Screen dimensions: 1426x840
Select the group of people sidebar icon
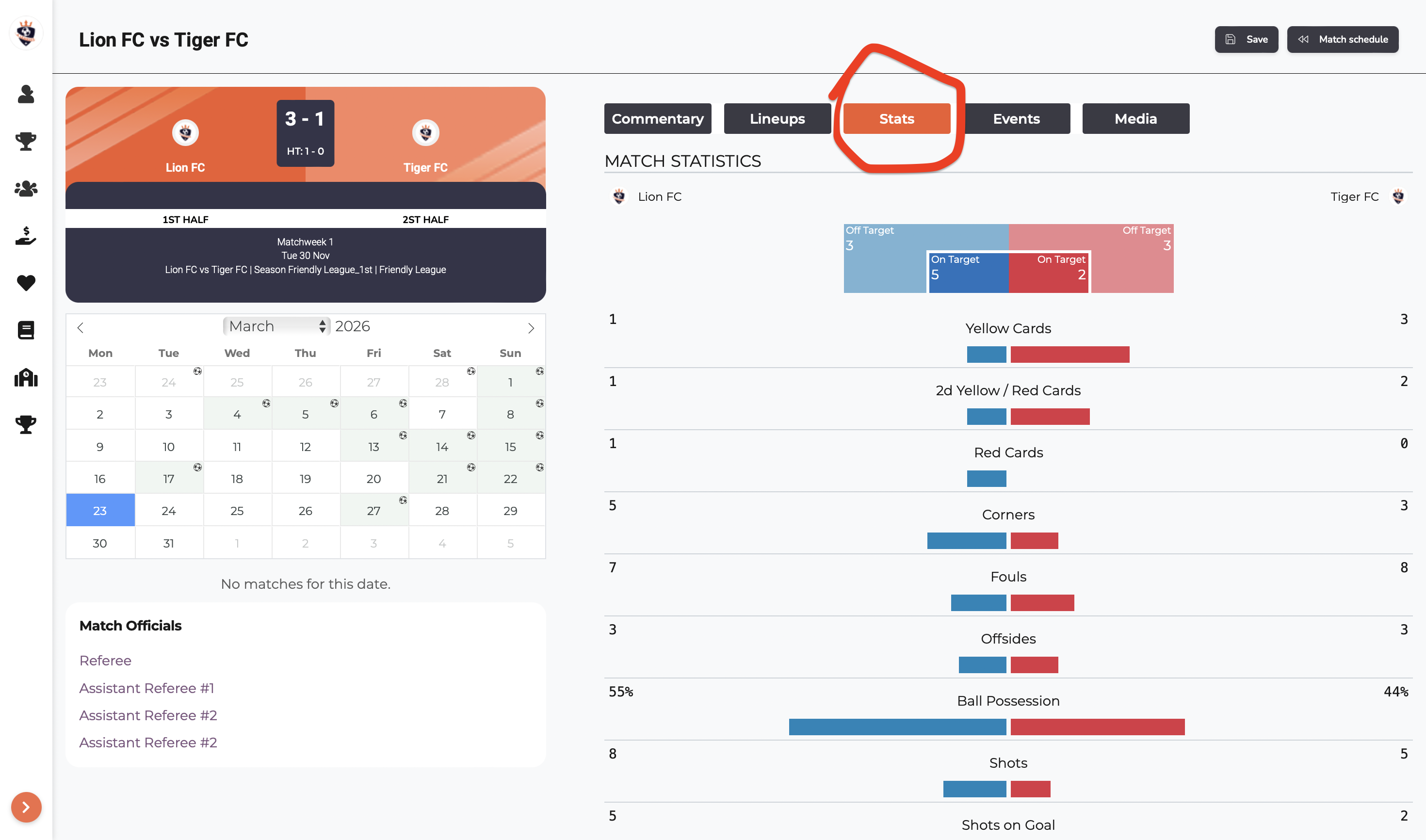pyautogui.click(x=26, y=189)
